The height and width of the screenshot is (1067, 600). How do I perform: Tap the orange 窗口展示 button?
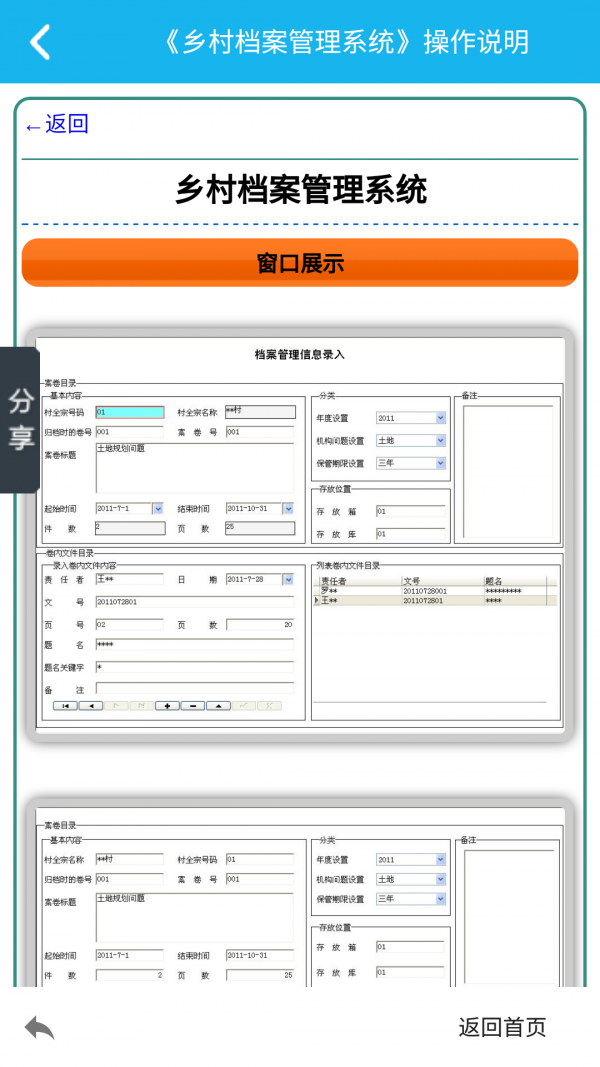click(300, 263)
